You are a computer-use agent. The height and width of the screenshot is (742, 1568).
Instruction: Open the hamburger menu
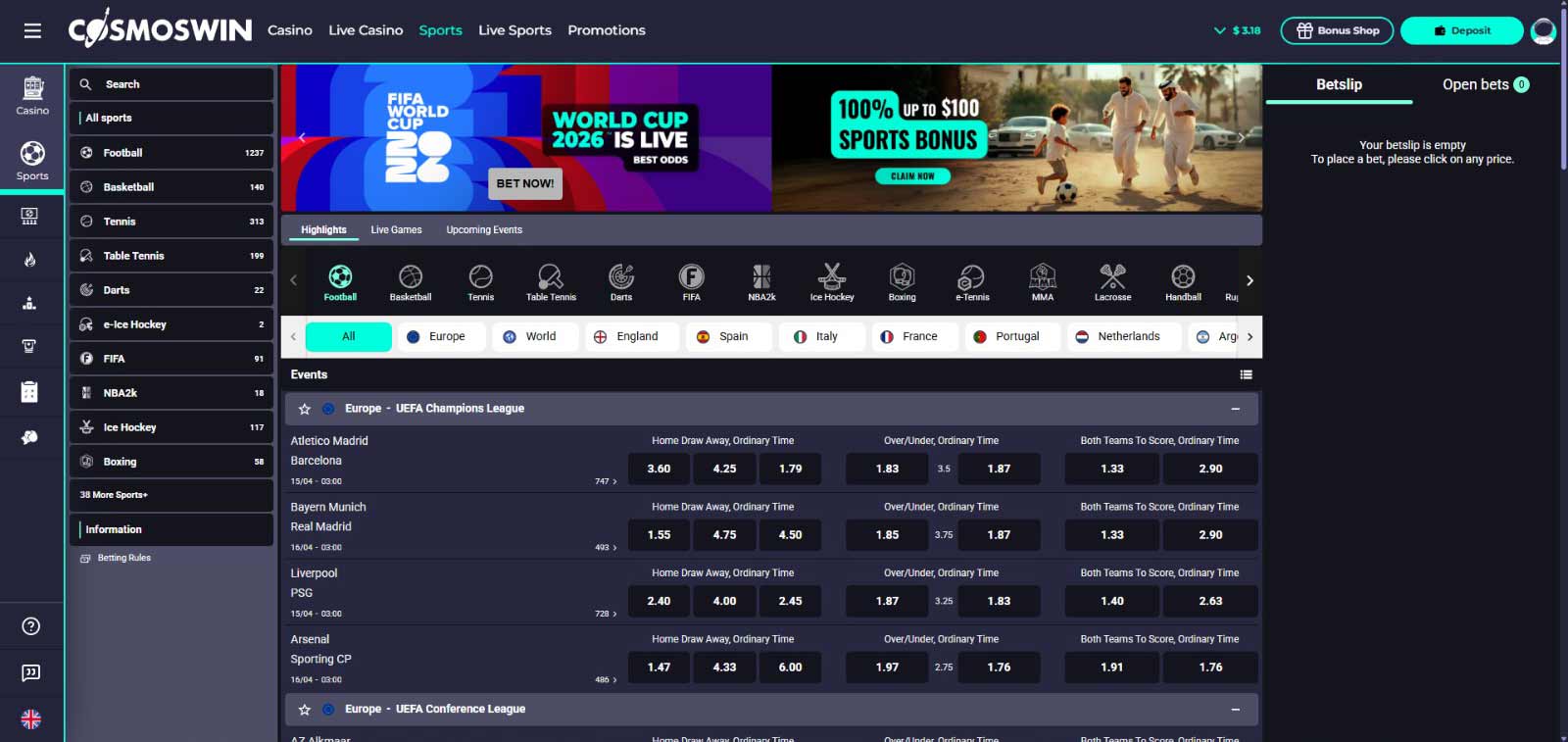(32, 30)
